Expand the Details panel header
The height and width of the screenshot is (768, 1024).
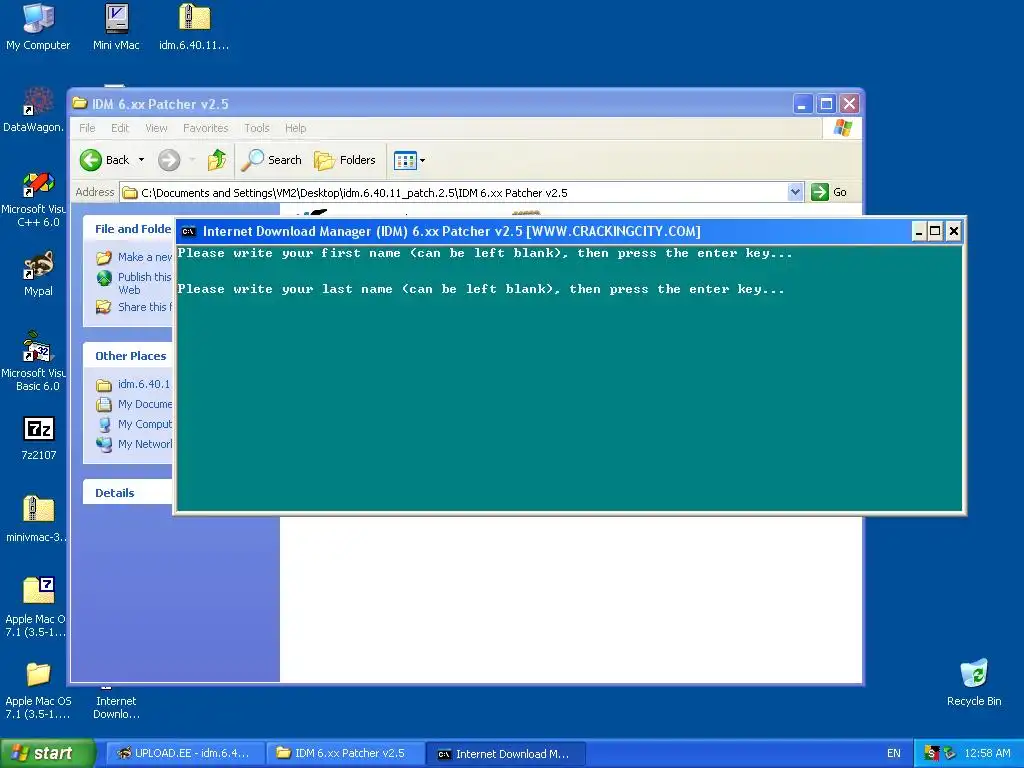129,492
